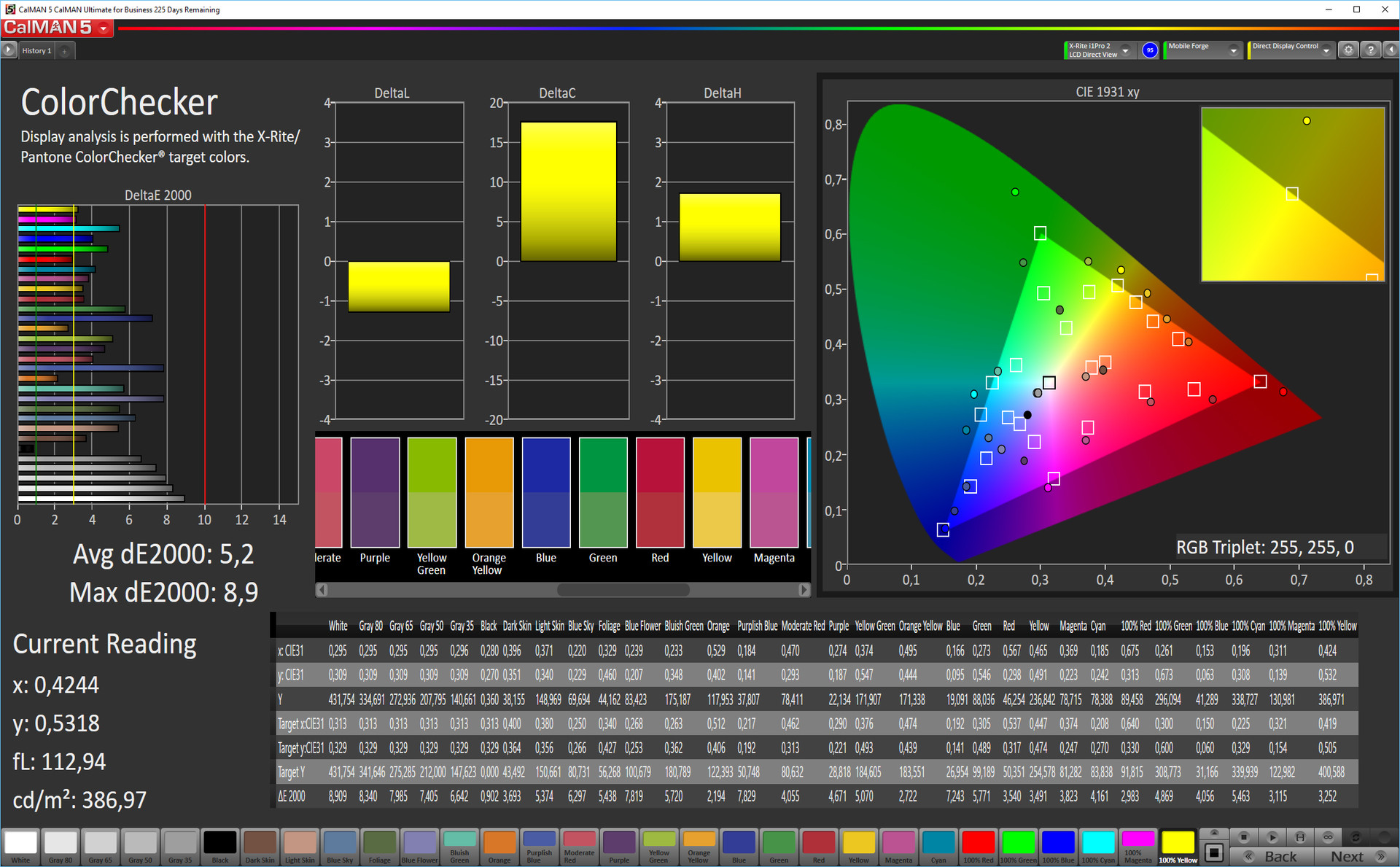Click the blue 95 meter status icon
1400x867 pixels.
[1150, 50]
